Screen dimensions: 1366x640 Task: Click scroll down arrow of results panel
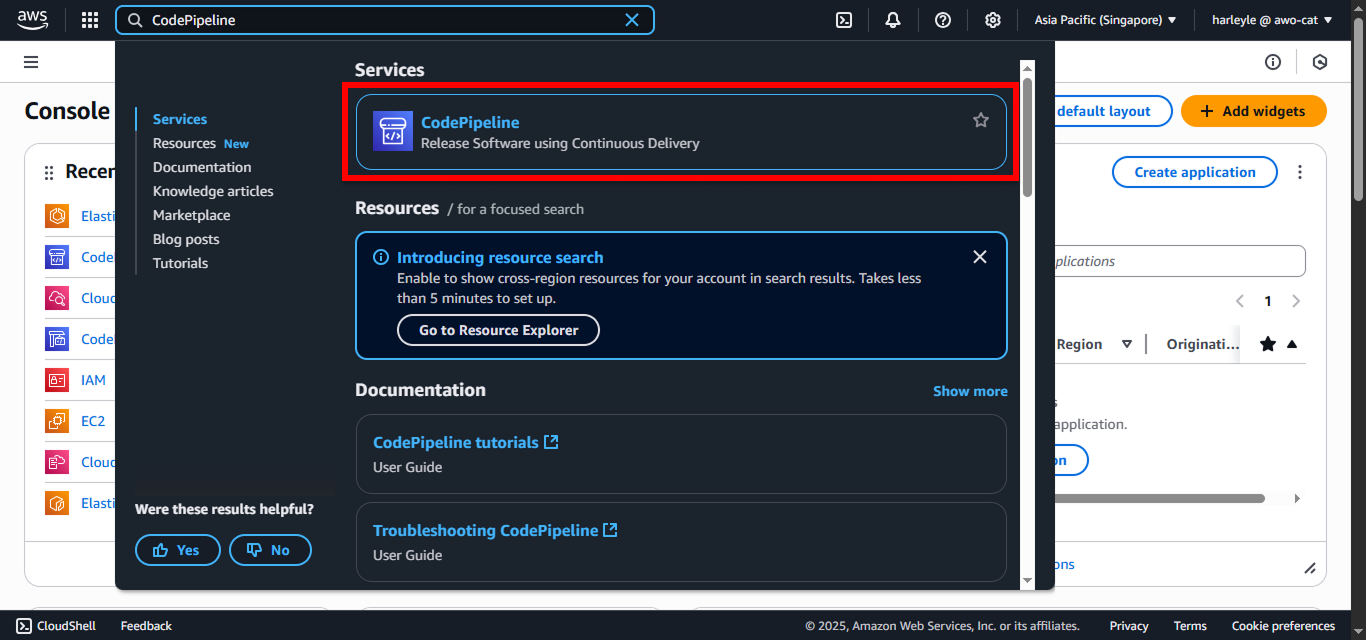point(1027,580)
